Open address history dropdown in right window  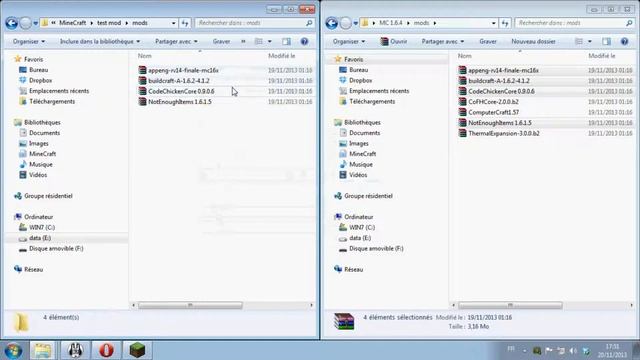tap(493, 23)
